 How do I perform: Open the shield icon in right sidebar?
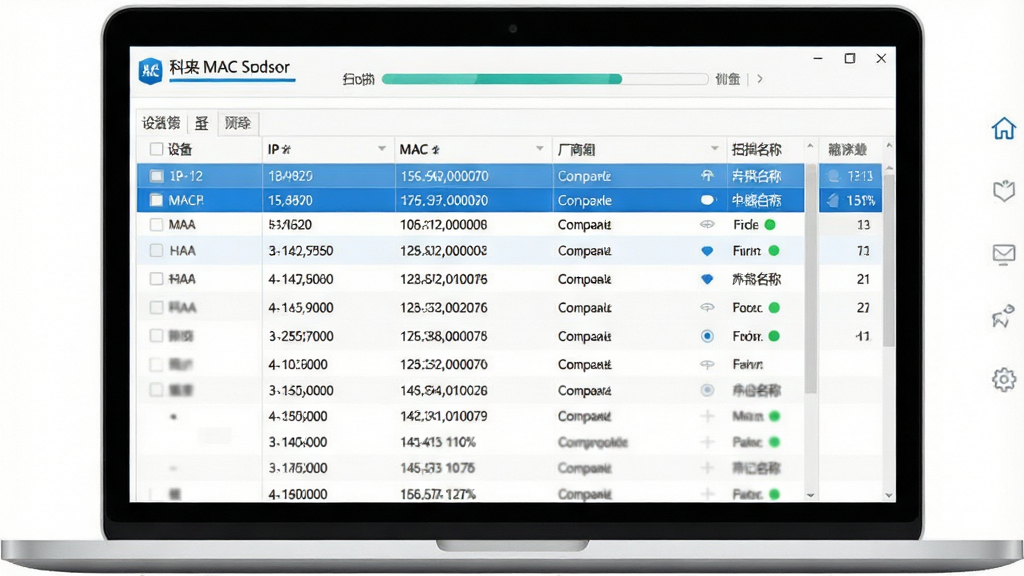click(1004, 190)
